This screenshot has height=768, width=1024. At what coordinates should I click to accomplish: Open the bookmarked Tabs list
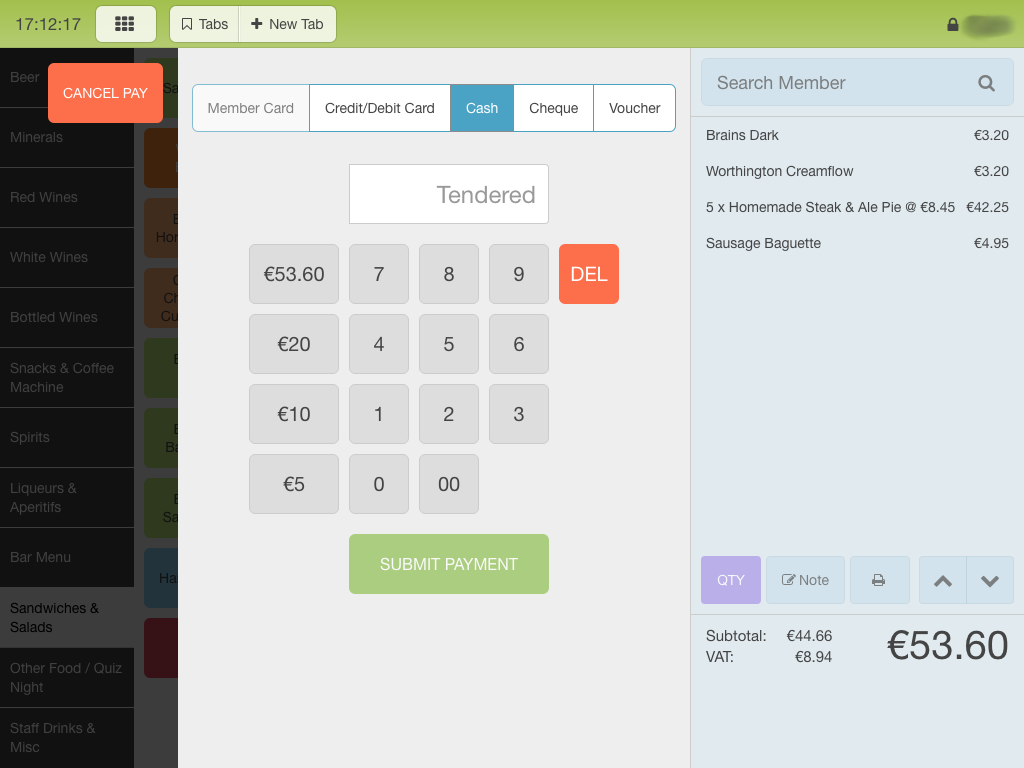(204, 24)
